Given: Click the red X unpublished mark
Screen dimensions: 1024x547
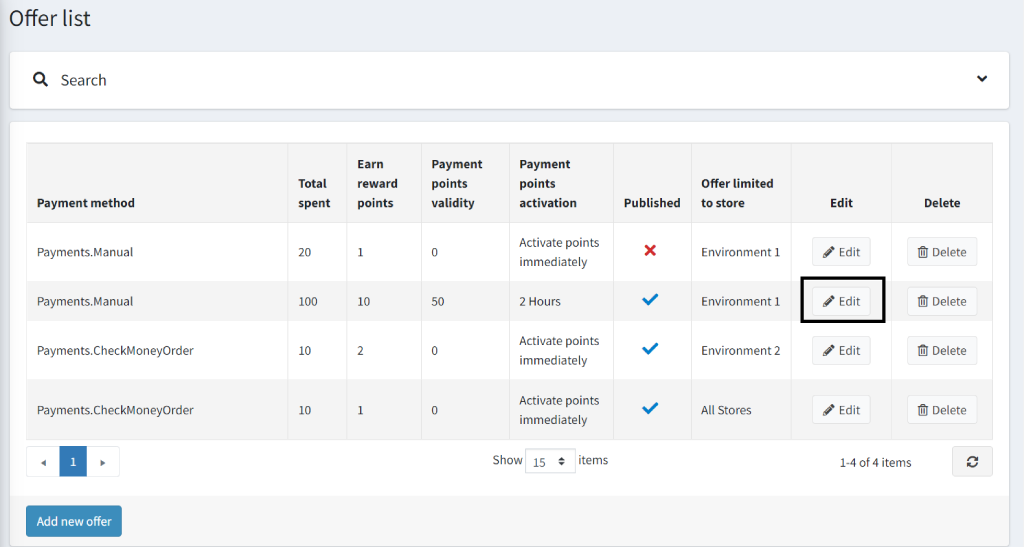Looking at the screenshot, I should [x=650, y=251].
